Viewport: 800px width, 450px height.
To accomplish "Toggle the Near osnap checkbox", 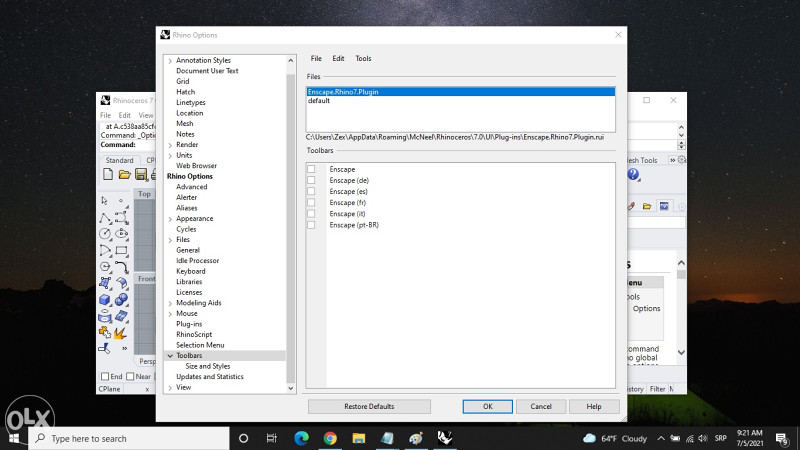I will point(130,377).
